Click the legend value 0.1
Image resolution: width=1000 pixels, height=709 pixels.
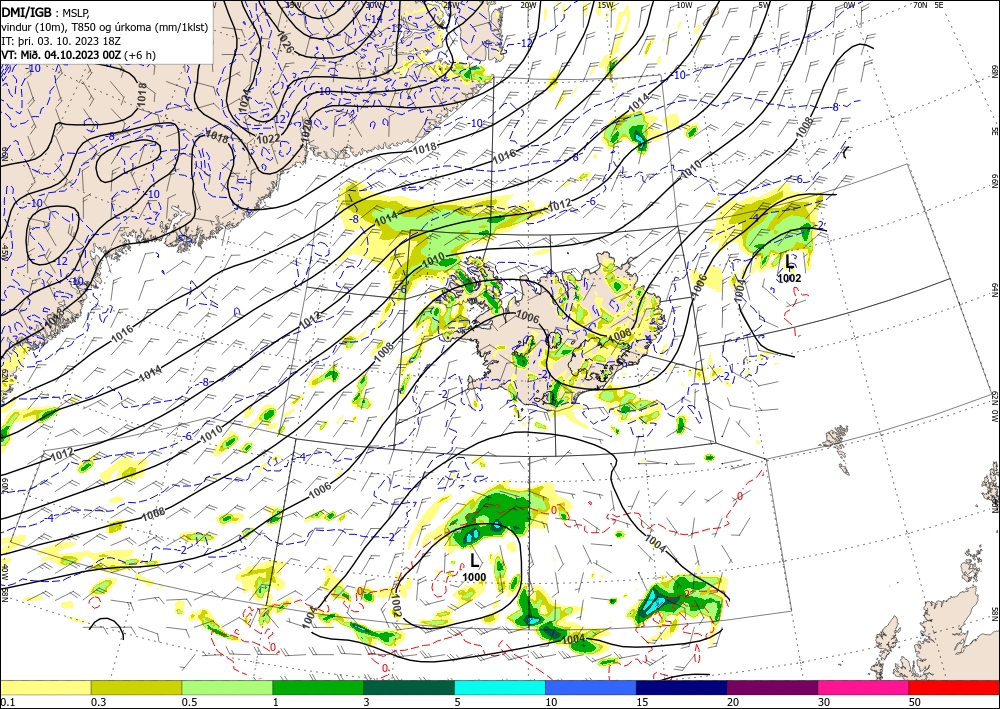click(6, 702)
